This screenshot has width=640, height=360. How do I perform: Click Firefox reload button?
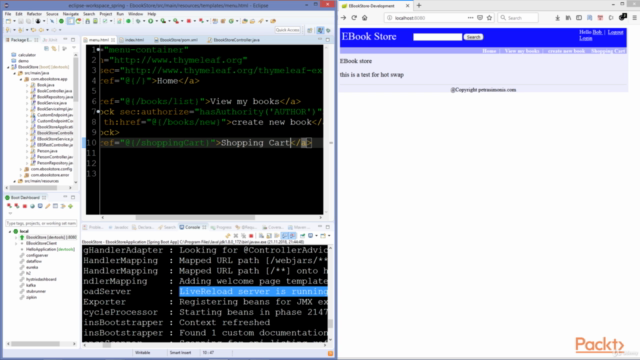[354, 18]
